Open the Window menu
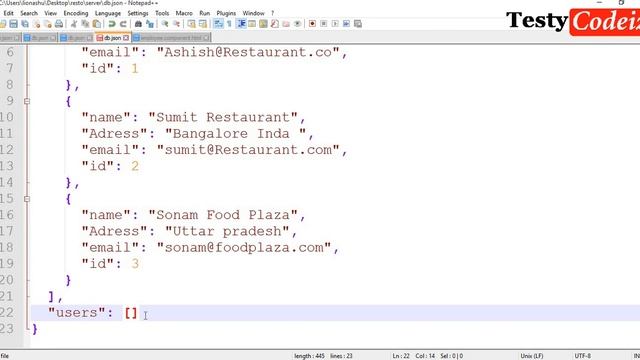This screenshot has width=640, height=360. click(x=253, y=13)
